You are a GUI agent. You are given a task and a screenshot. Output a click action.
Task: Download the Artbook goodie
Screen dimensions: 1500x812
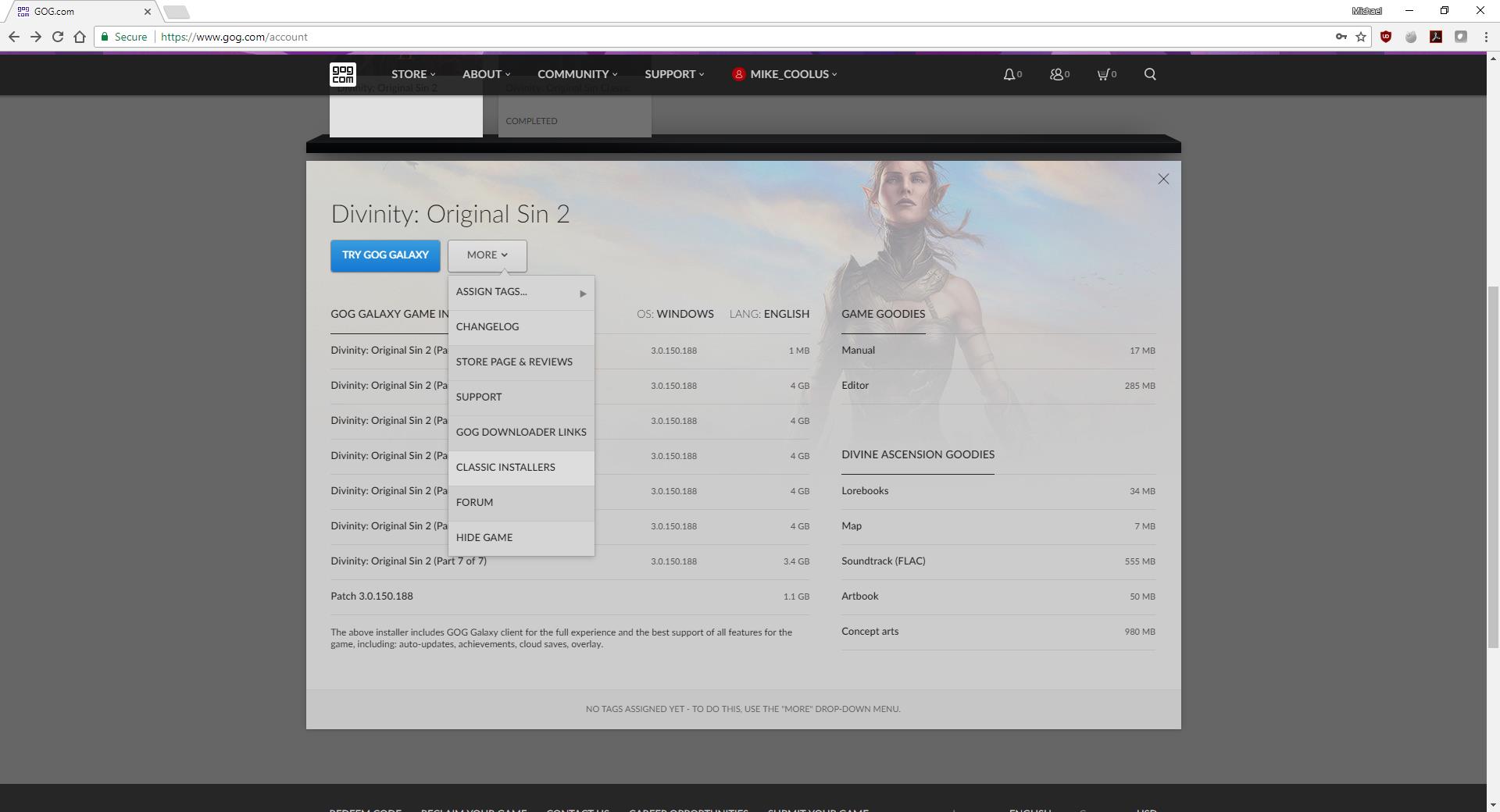coord(998,597)
